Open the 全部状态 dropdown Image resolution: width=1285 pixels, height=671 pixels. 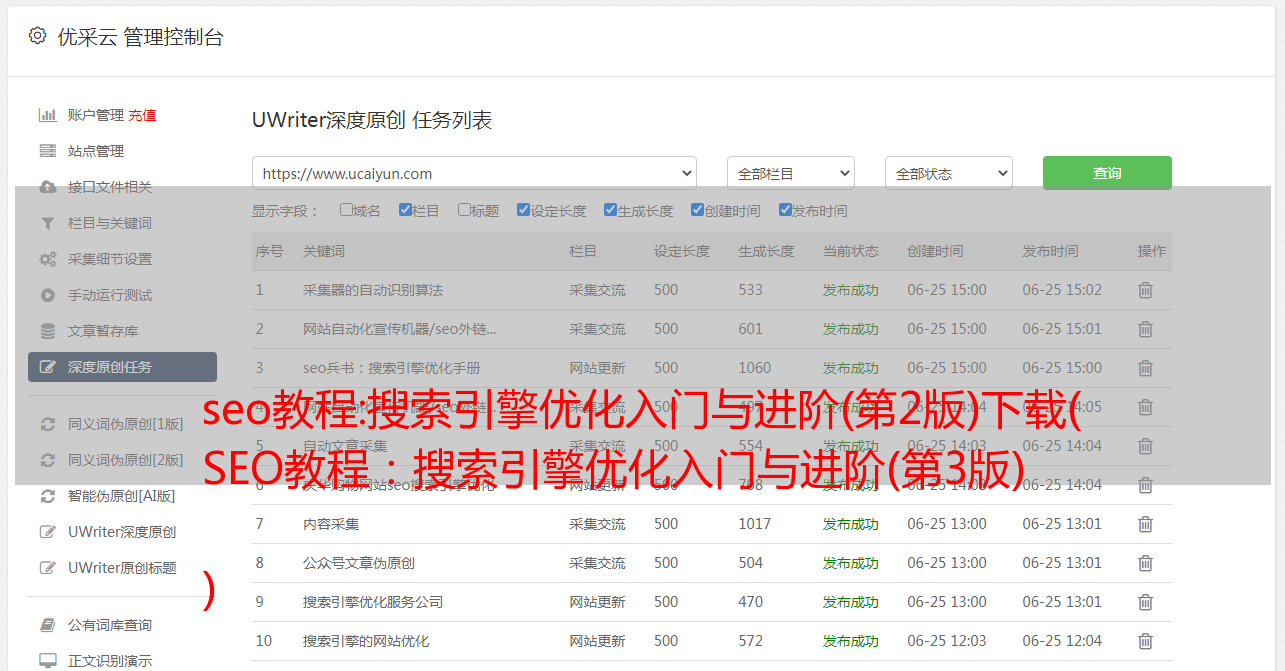(x=948, y=173)
